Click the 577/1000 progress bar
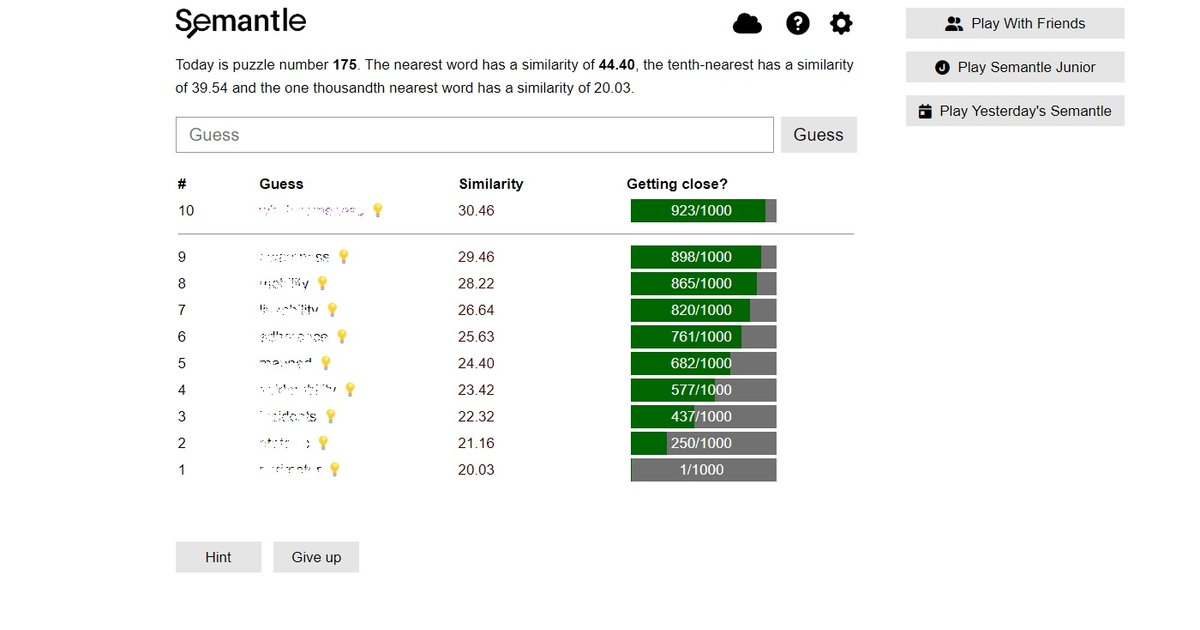Screen dimensions: 1200x630 (703, 390)
